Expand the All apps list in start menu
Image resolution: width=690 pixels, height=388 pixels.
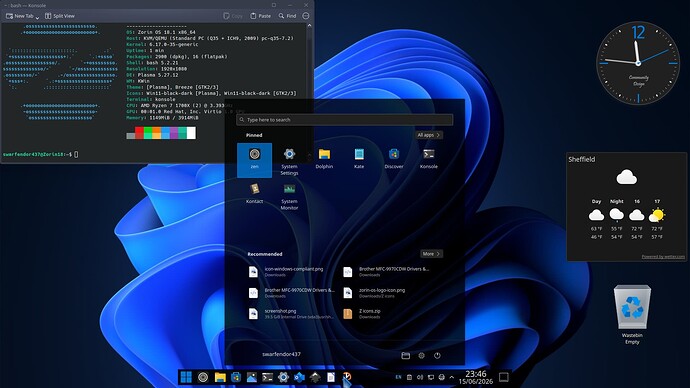[429, 135]
